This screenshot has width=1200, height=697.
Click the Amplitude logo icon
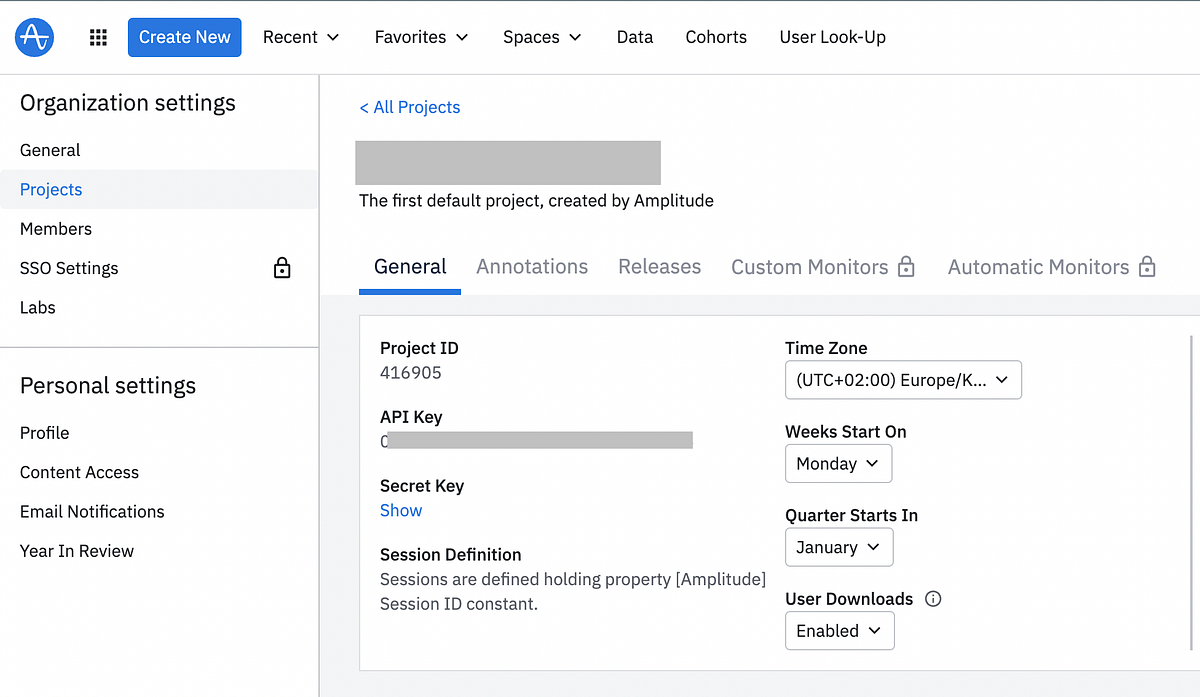tap(33, 36)
